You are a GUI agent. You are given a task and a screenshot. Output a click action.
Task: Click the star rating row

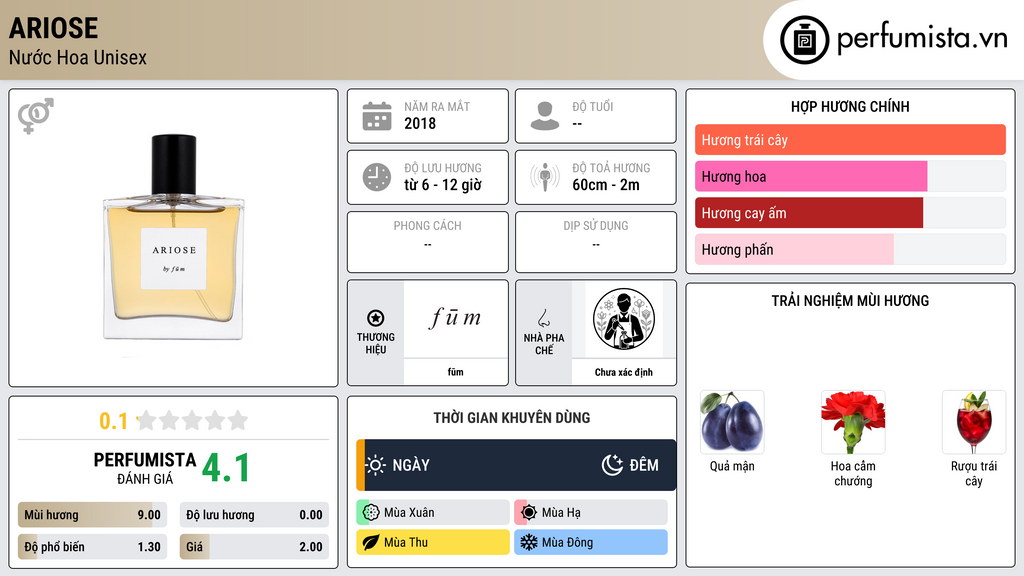tap(193, 421)
